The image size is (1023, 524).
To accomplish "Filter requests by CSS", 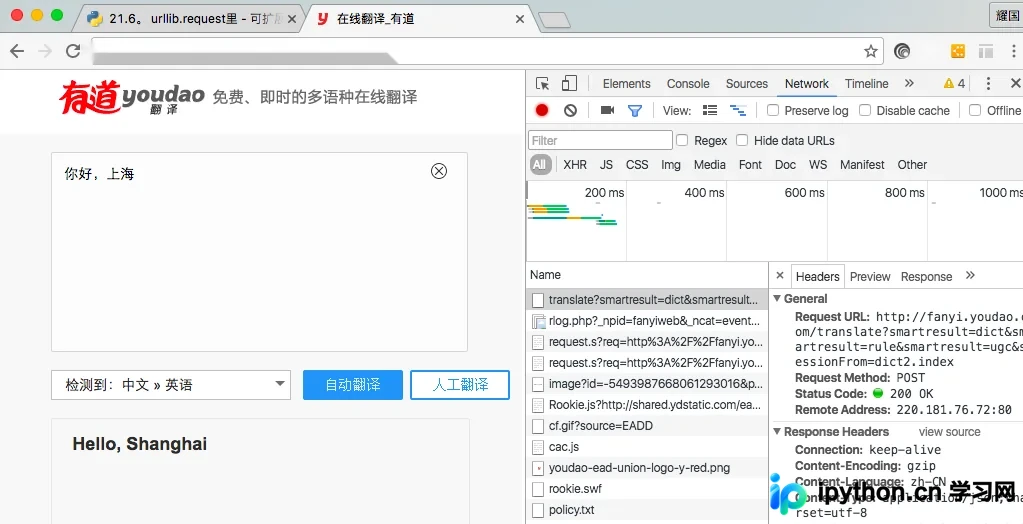I will point(637,164).
